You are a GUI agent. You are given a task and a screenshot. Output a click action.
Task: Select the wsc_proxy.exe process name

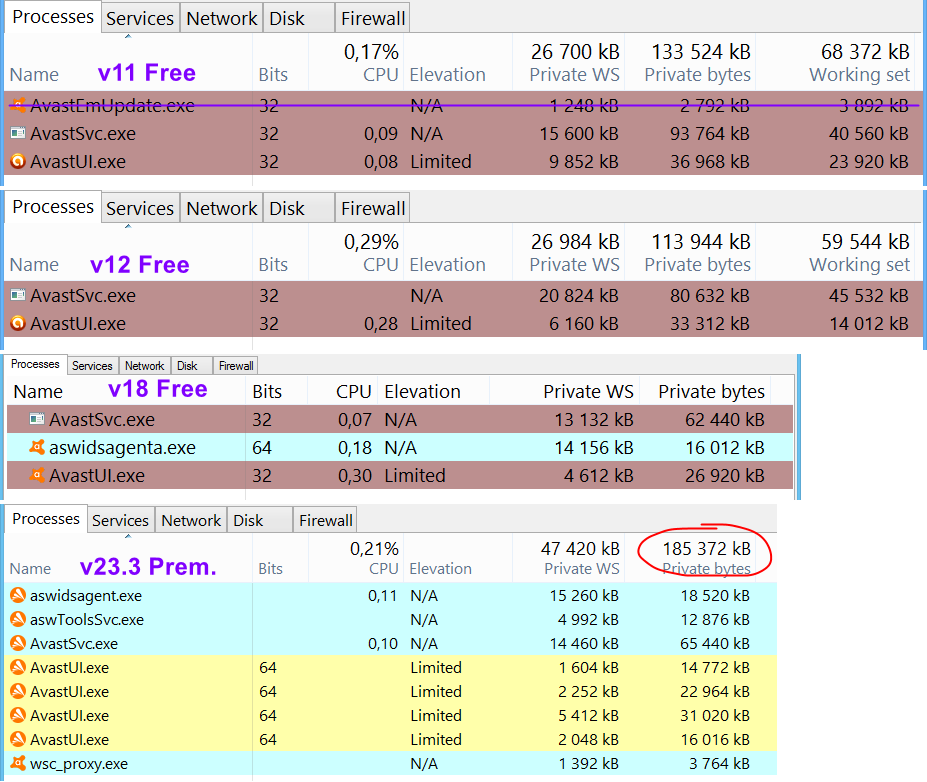79,764
